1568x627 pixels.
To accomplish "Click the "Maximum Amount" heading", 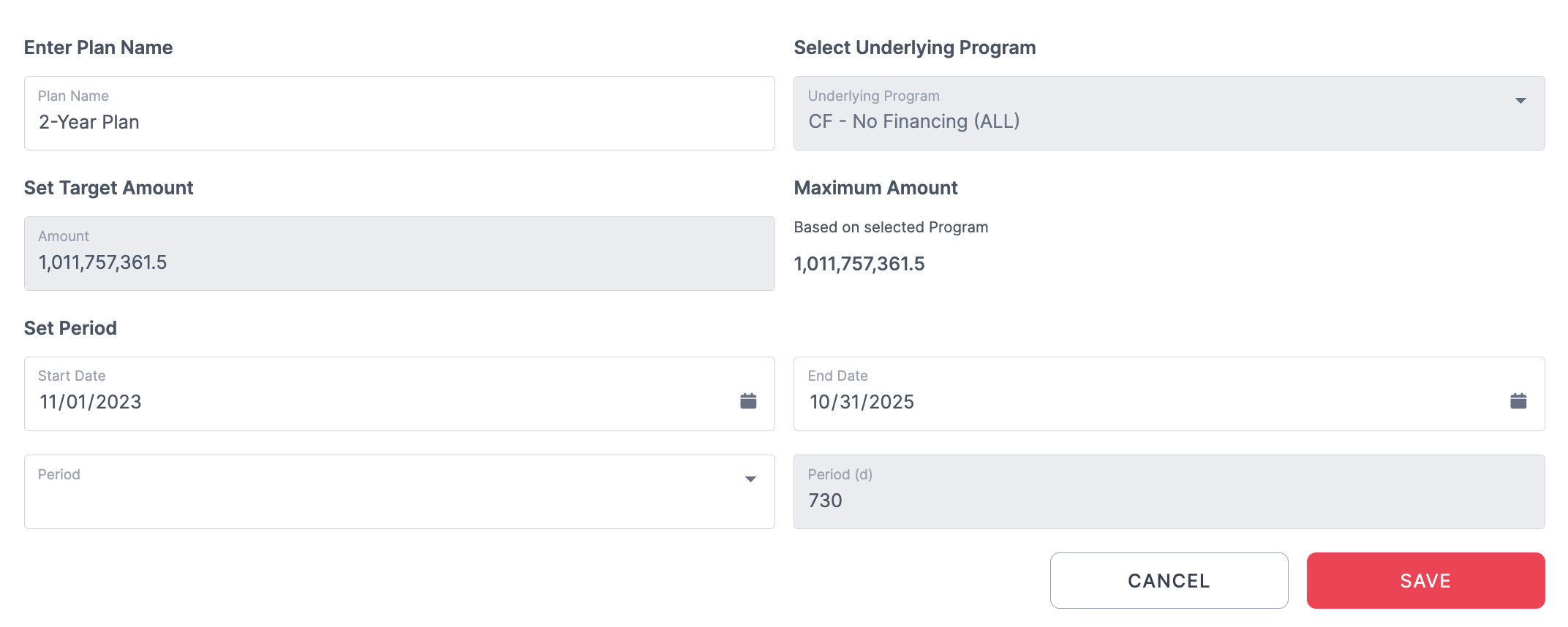I will point(875,188).
